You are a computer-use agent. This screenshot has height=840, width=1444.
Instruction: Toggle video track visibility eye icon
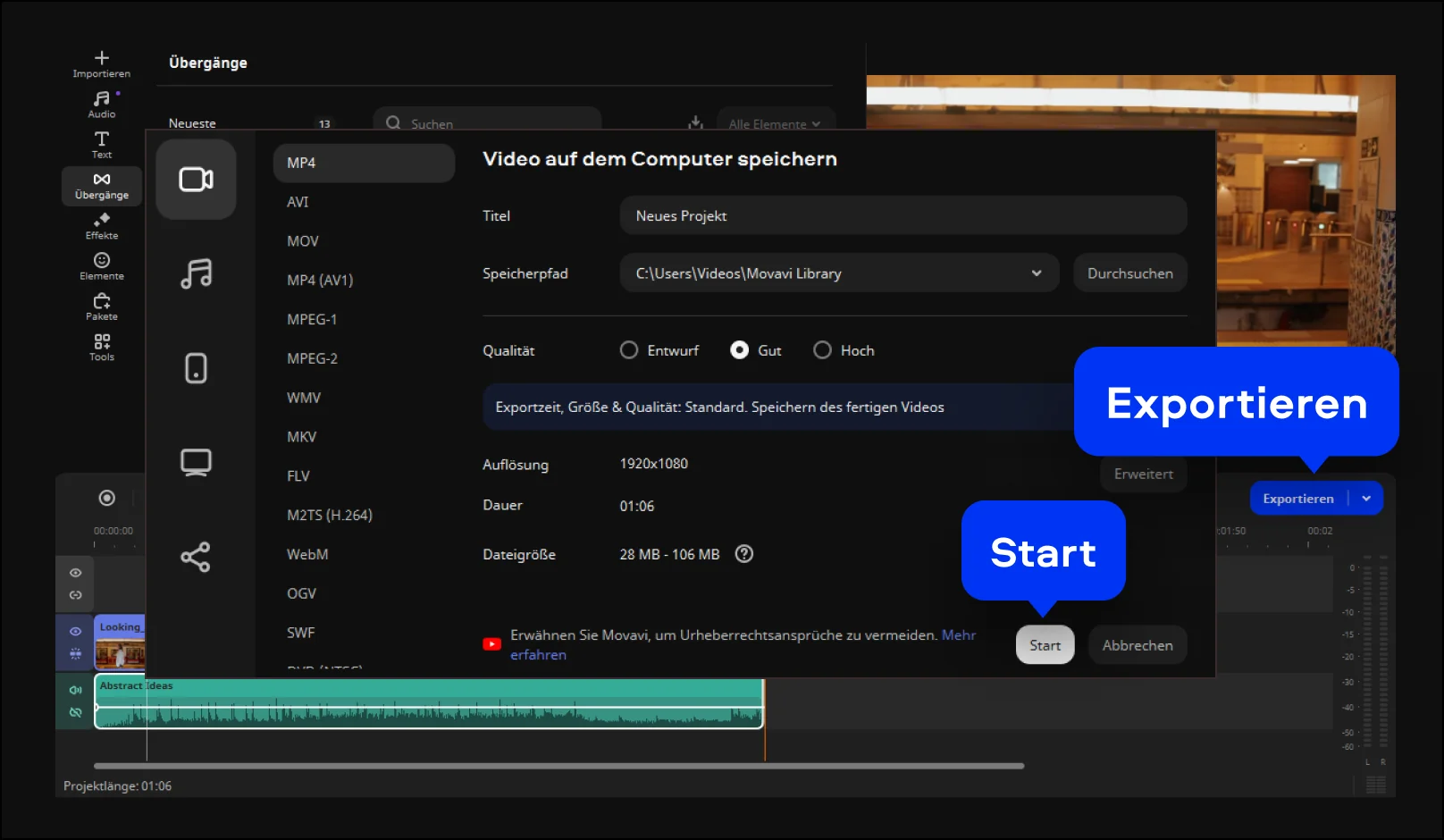tap(76, 631)
